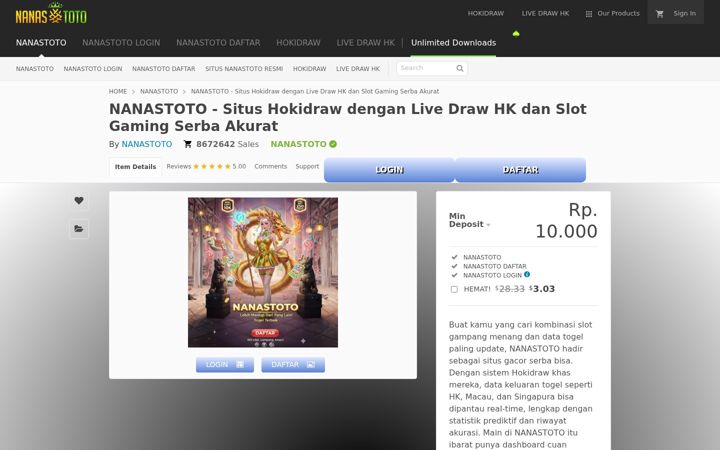Image resolution: width=720 pixels, height=450 pixels.
Task: Click the Rp. 10.000 price text
Action: pyautogui.click(x=566, y=220)
